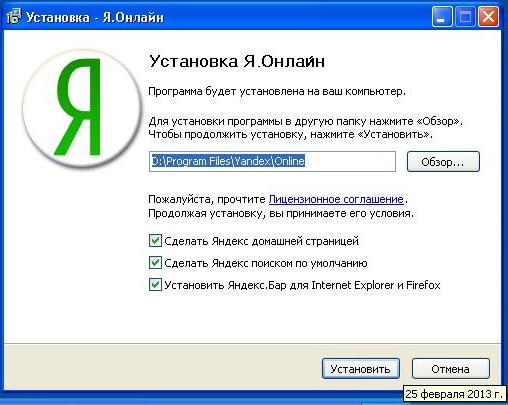The width and height of the screenshot is (508, 405).
Task: Click the 'Программа будет установлена на ваш компьютер' text
Action: [277, 91]
